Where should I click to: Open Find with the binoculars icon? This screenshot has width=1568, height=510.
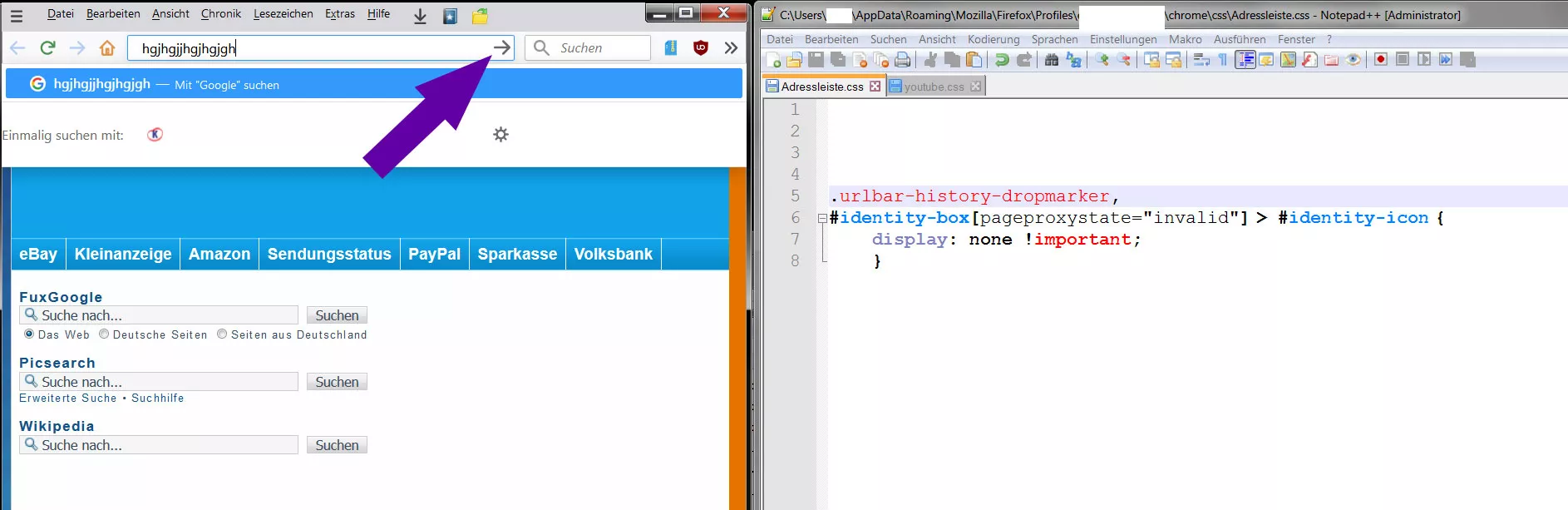(1052, 60)
